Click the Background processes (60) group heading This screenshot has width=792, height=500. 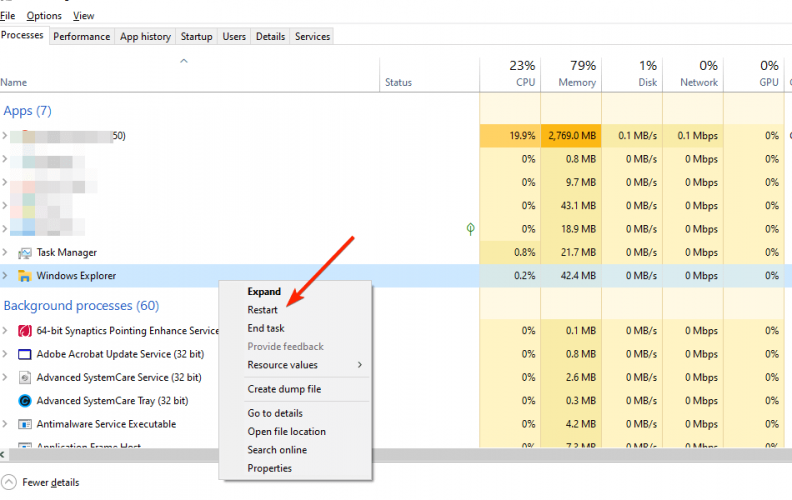pos(81,306)
